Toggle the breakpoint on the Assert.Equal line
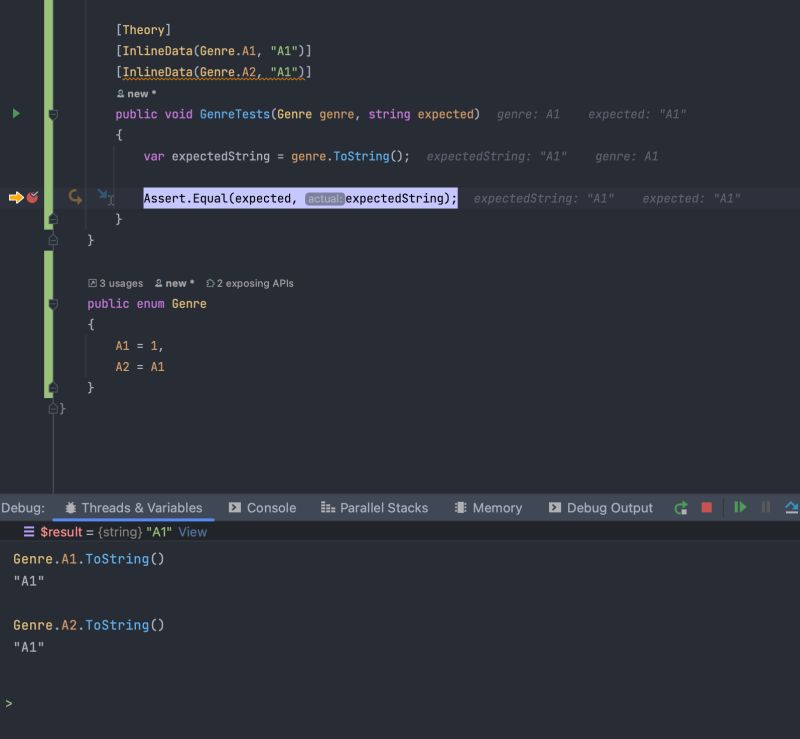 pos(32,198)
